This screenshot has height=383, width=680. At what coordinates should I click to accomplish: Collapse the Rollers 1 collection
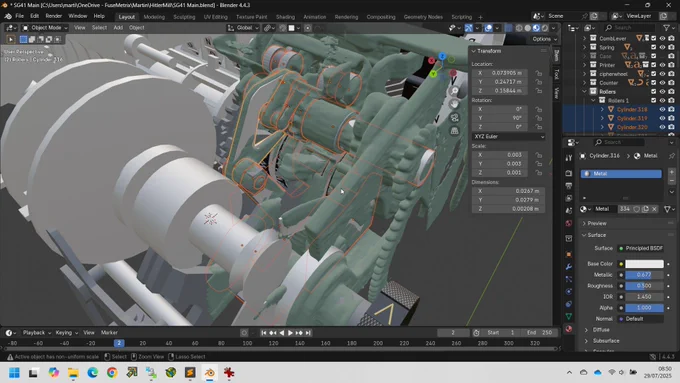(x=593, y=100)
